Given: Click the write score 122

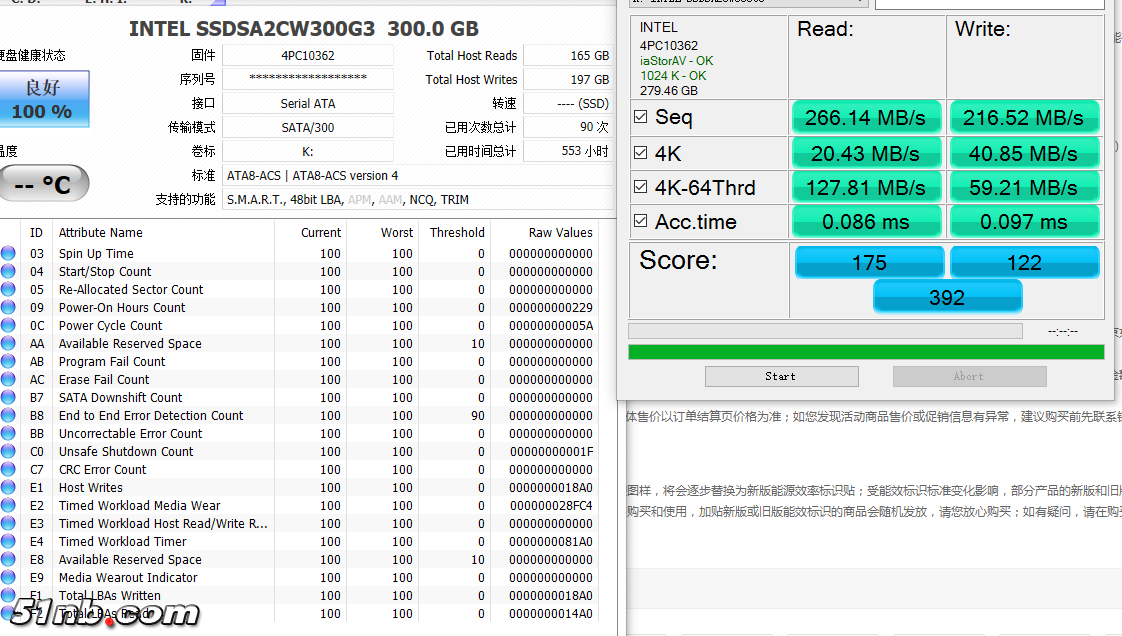Looking at the screenshot, I should coord(1025,262).
